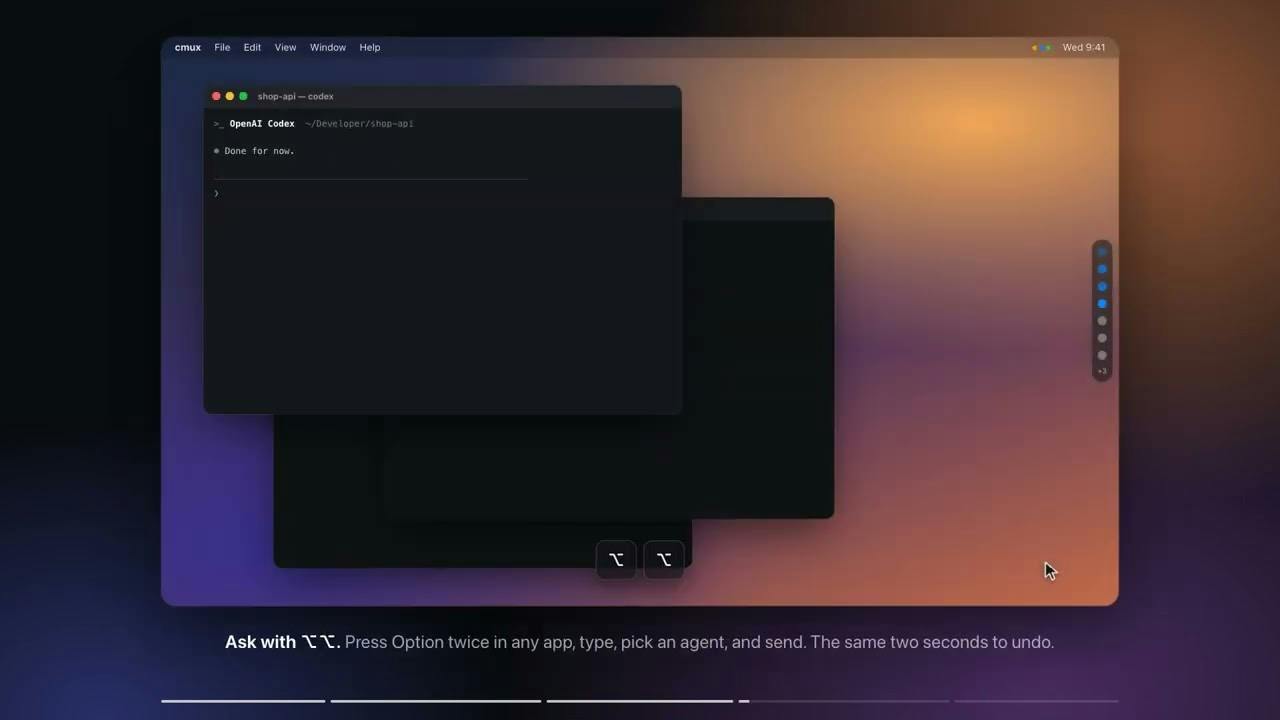Open the Window menu
1280x720 pixels.
(x=327, y=47)
